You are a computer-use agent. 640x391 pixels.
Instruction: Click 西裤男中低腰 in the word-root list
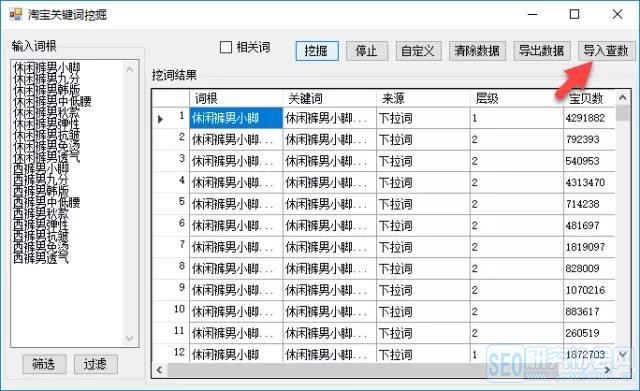click(47, 202)
